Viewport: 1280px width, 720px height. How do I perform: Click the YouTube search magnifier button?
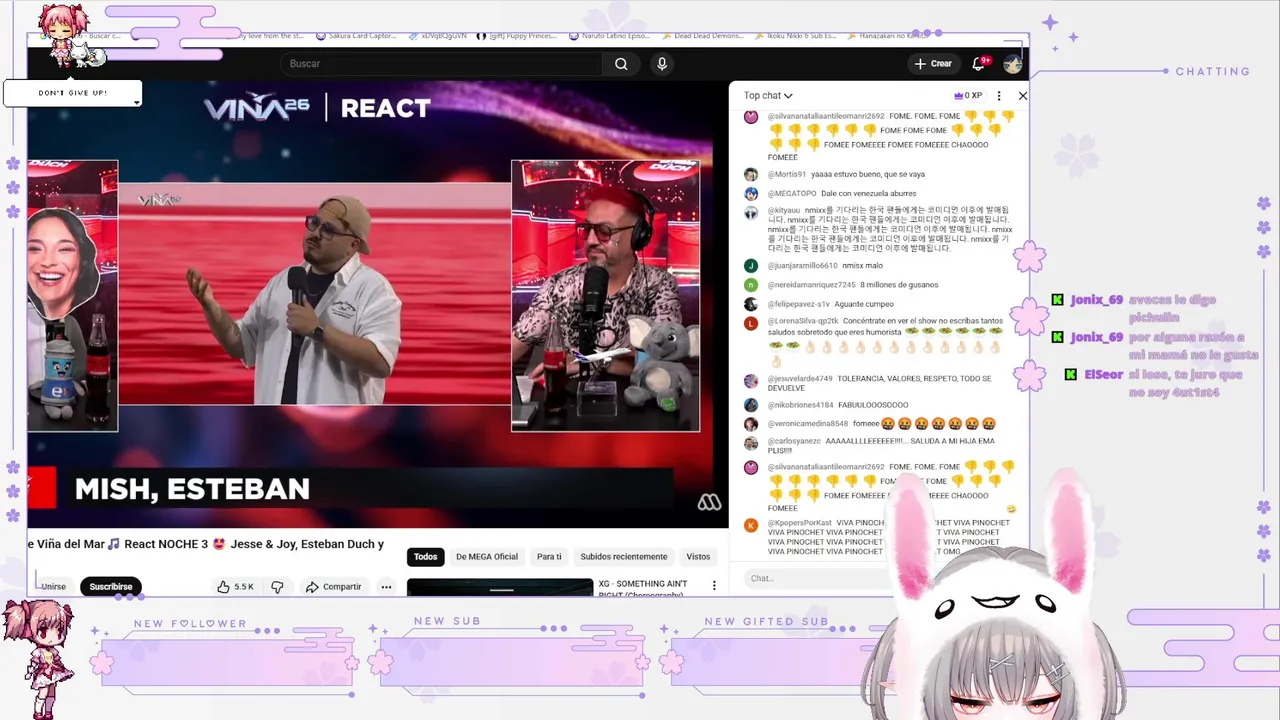pyautogui.click(x=621, y=64)
